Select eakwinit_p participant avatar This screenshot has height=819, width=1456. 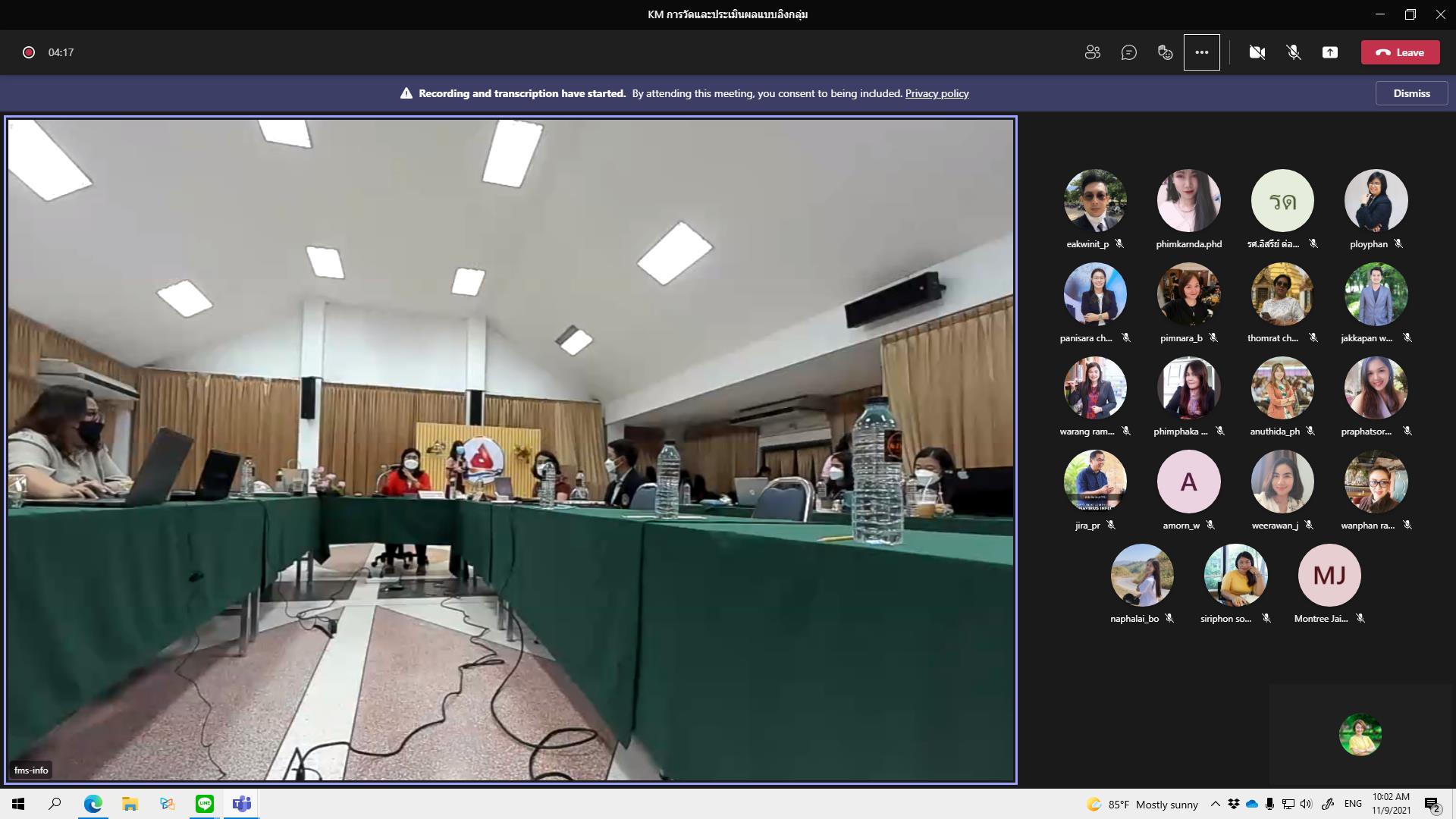point(1094,200)
